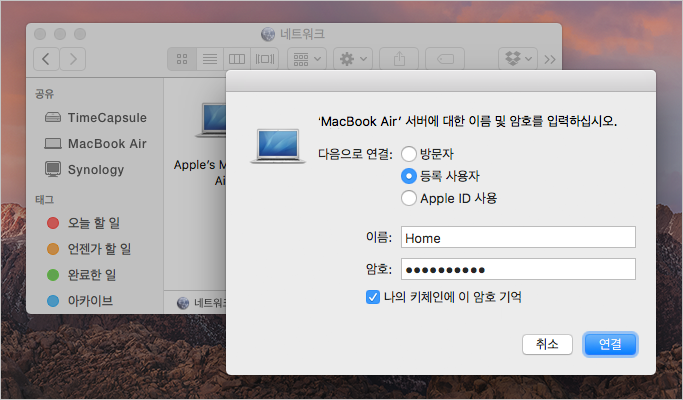This screenshot has height=400, width=683.
Task: Select MacBook Air in sidebar
Action: coord(95,143)
